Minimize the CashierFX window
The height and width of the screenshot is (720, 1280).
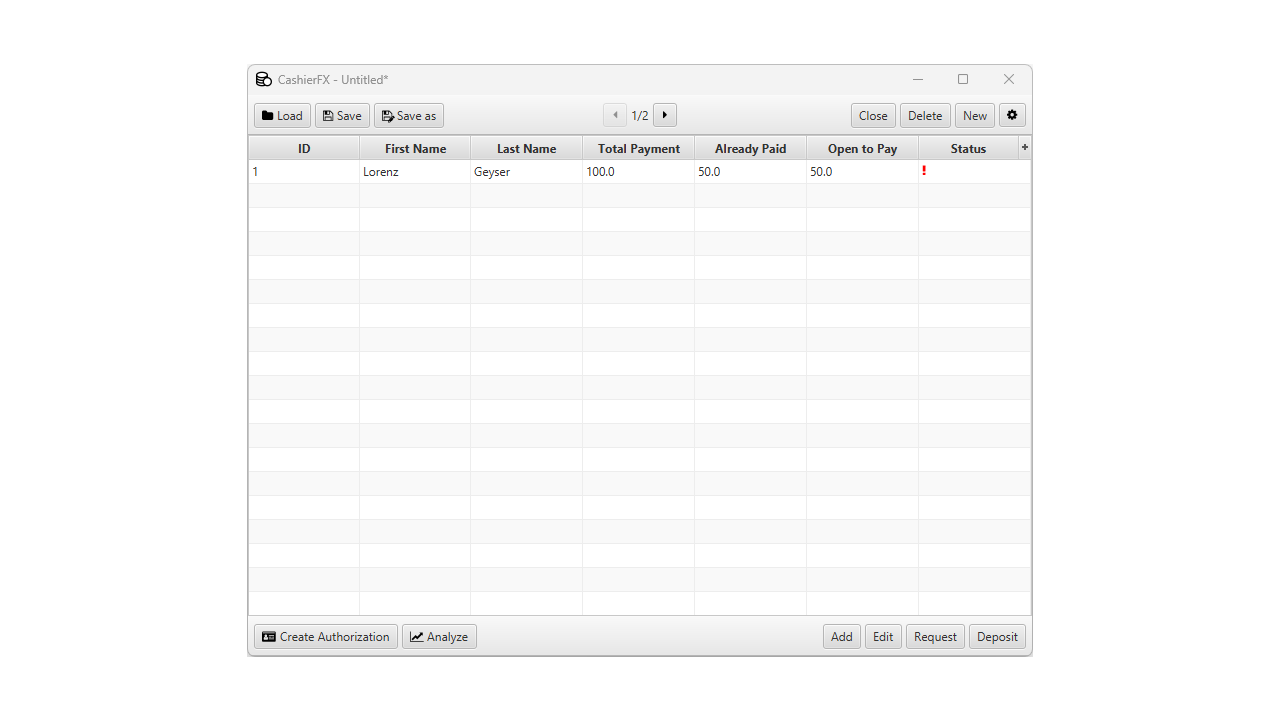click(x=918, y=80)
